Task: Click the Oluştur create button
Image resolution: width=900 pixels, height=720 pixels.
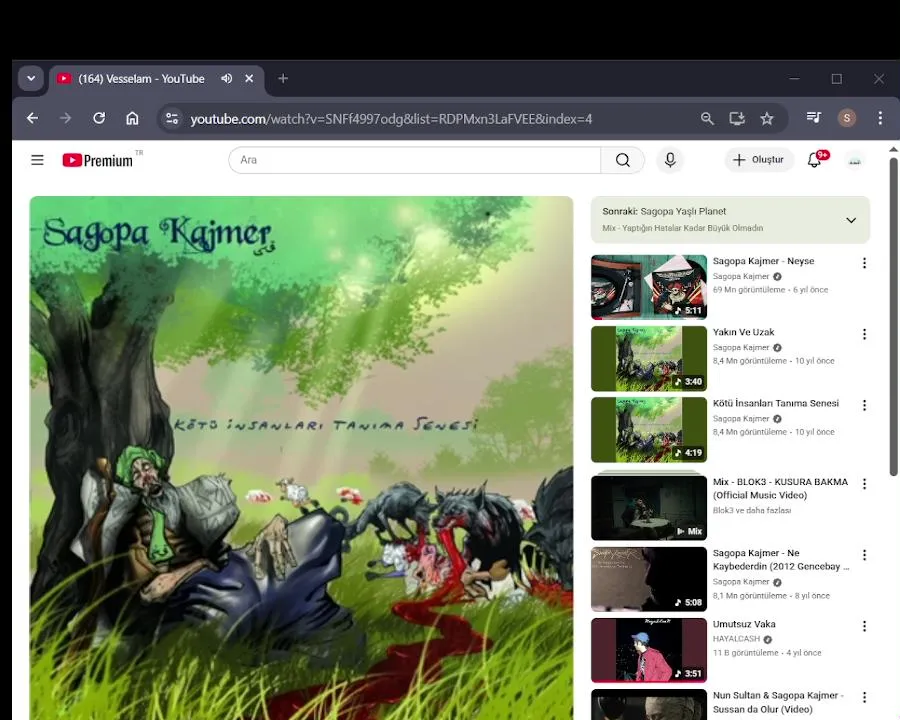Action: coord(759,160)
